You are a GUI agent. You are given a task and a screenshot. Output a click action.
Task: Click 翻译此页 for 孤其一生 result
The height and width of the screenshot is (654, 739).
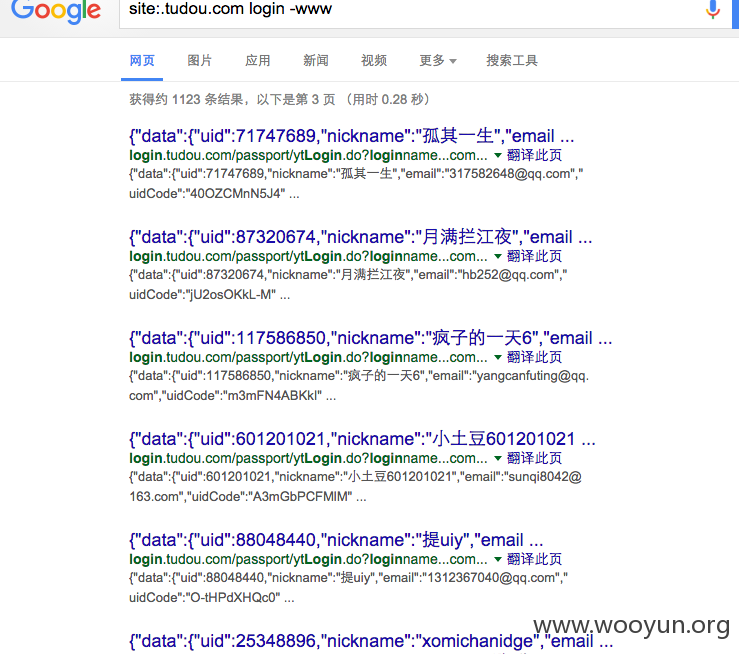click(534, 155)
